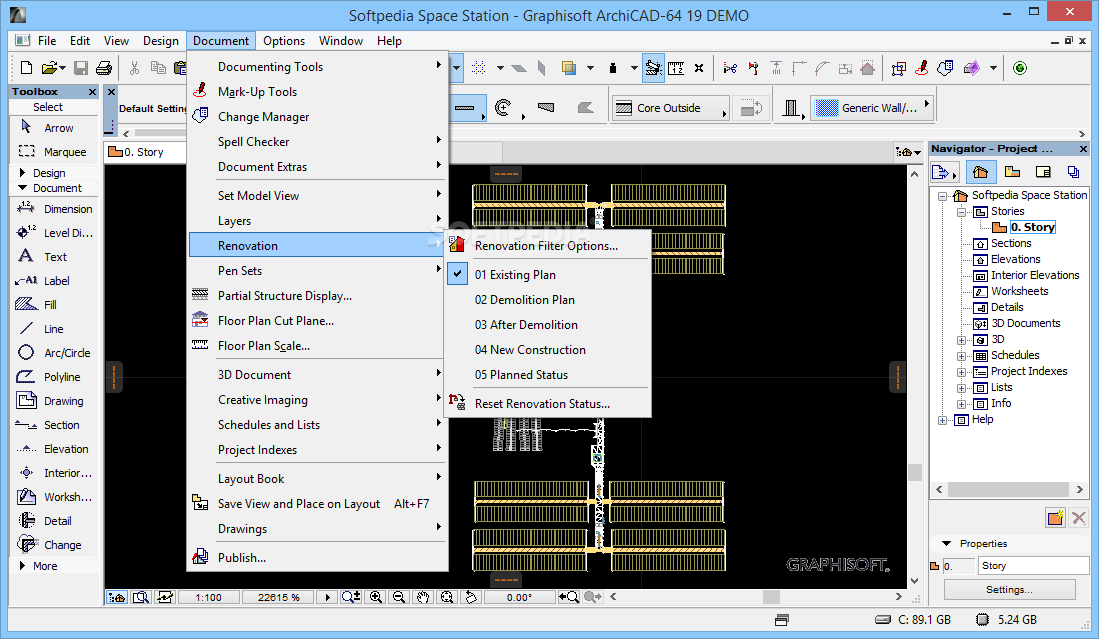Expand the Schedules node in Navigator
Image resolution: width=1099 pixels, height=639 pixels.
tap(962, 356)
